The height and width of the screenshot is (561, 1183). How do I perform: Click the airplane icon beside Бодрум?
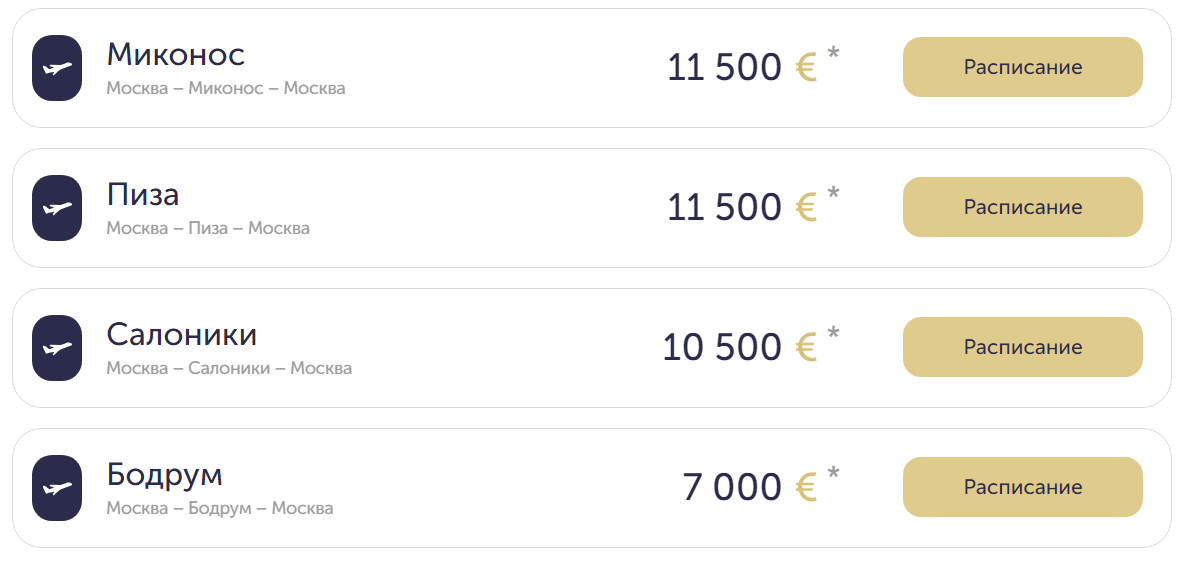(56, 488)
